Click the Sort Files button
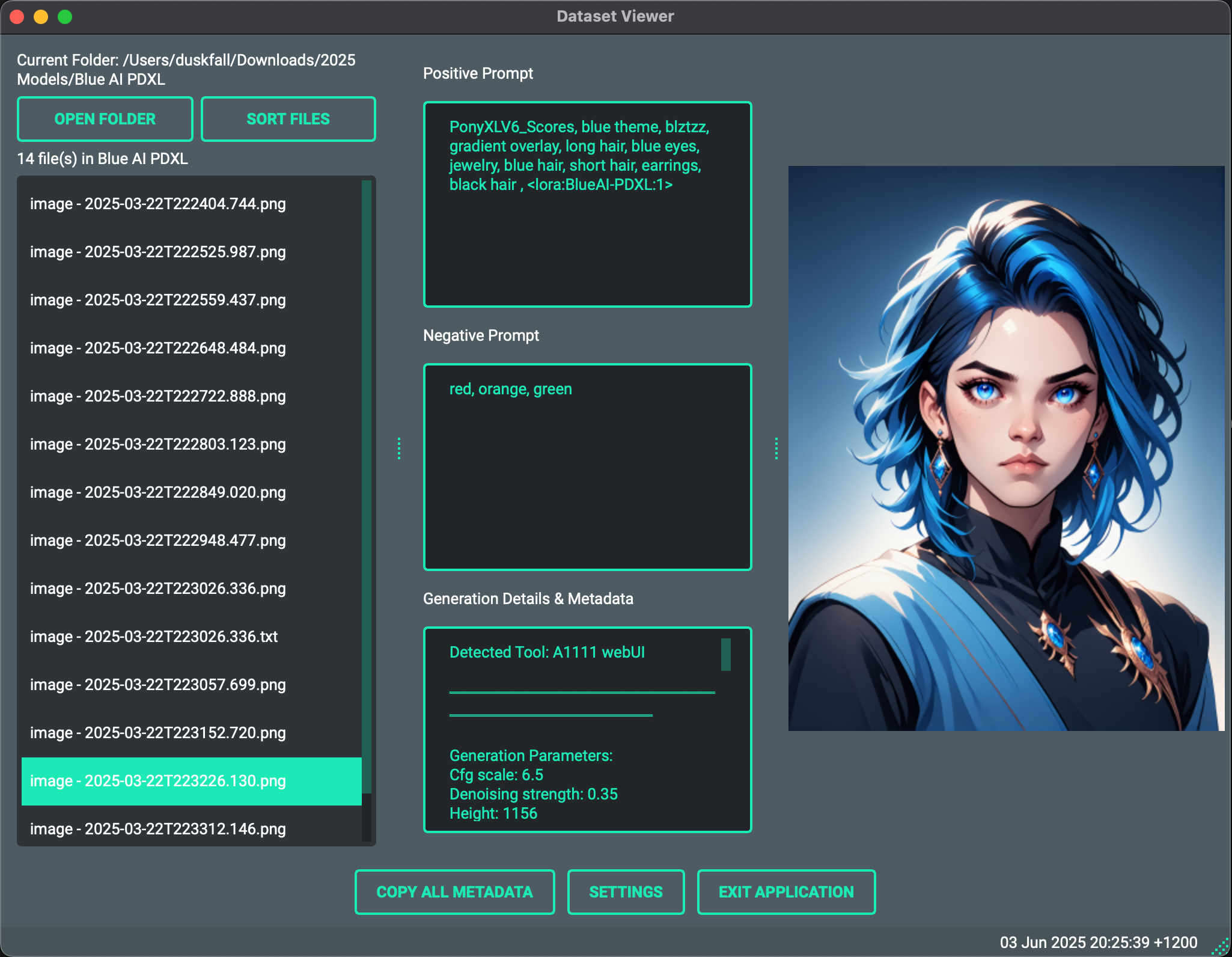This screenshot has height=957, width=1232. (x=288, y=119)
